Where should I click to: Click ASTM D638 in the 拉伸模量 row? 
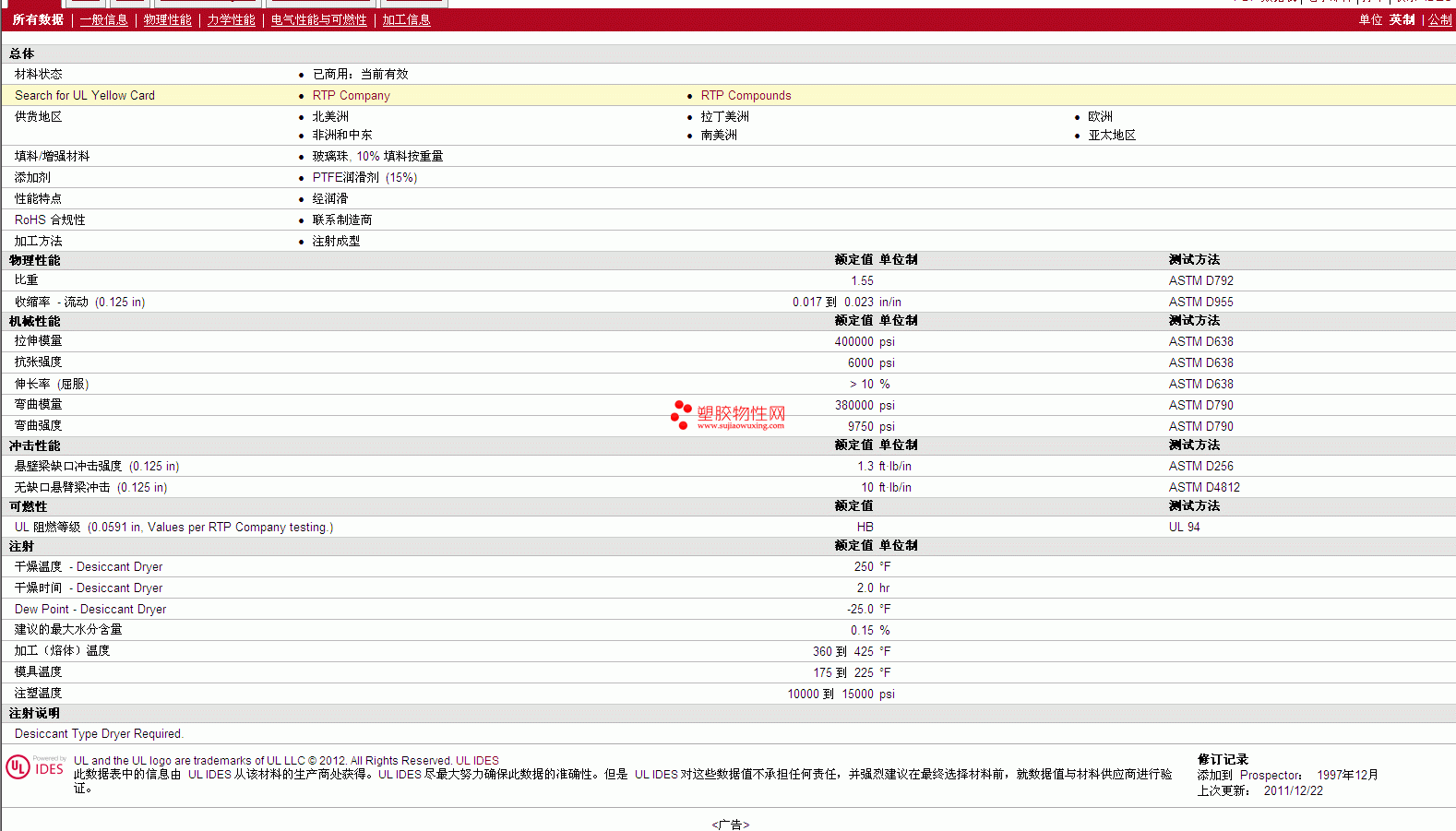tap(1201, 341)
